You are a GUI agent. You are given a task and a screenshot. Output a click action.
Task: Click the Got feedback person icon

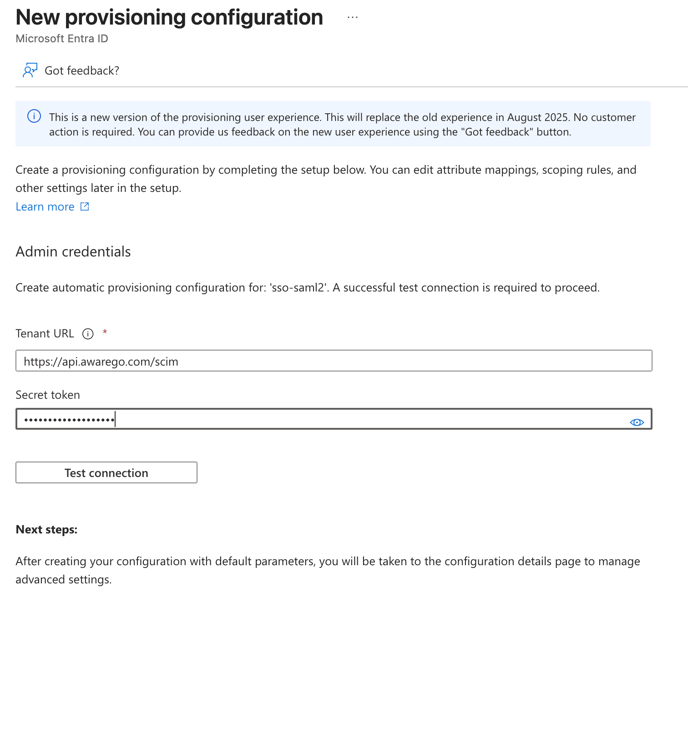30,70
